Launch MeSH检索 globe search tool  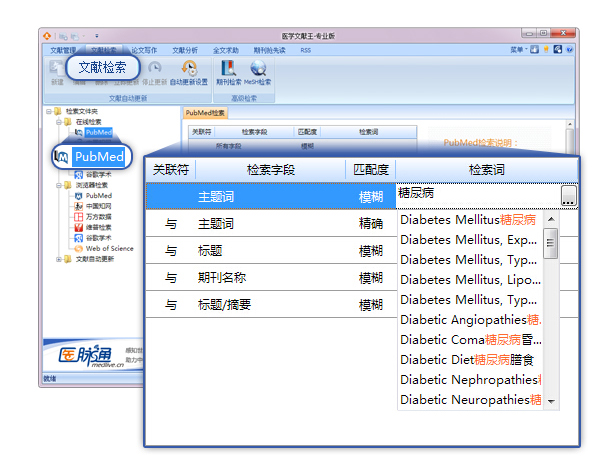coord(258,73)
